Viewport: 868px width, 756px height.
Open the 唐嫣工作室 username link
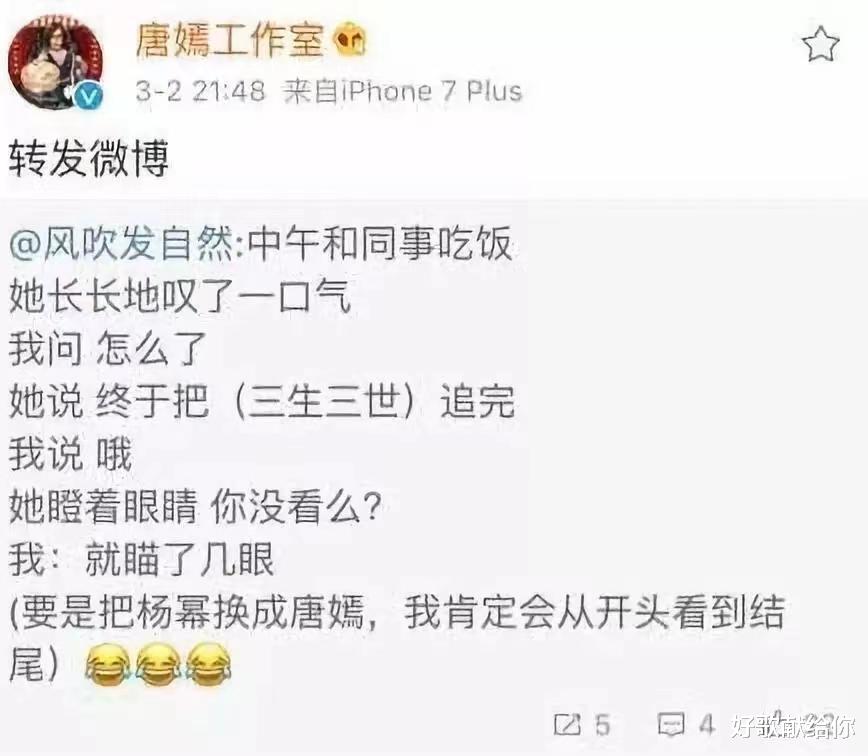pyautogui.click(x=229, y=40)
